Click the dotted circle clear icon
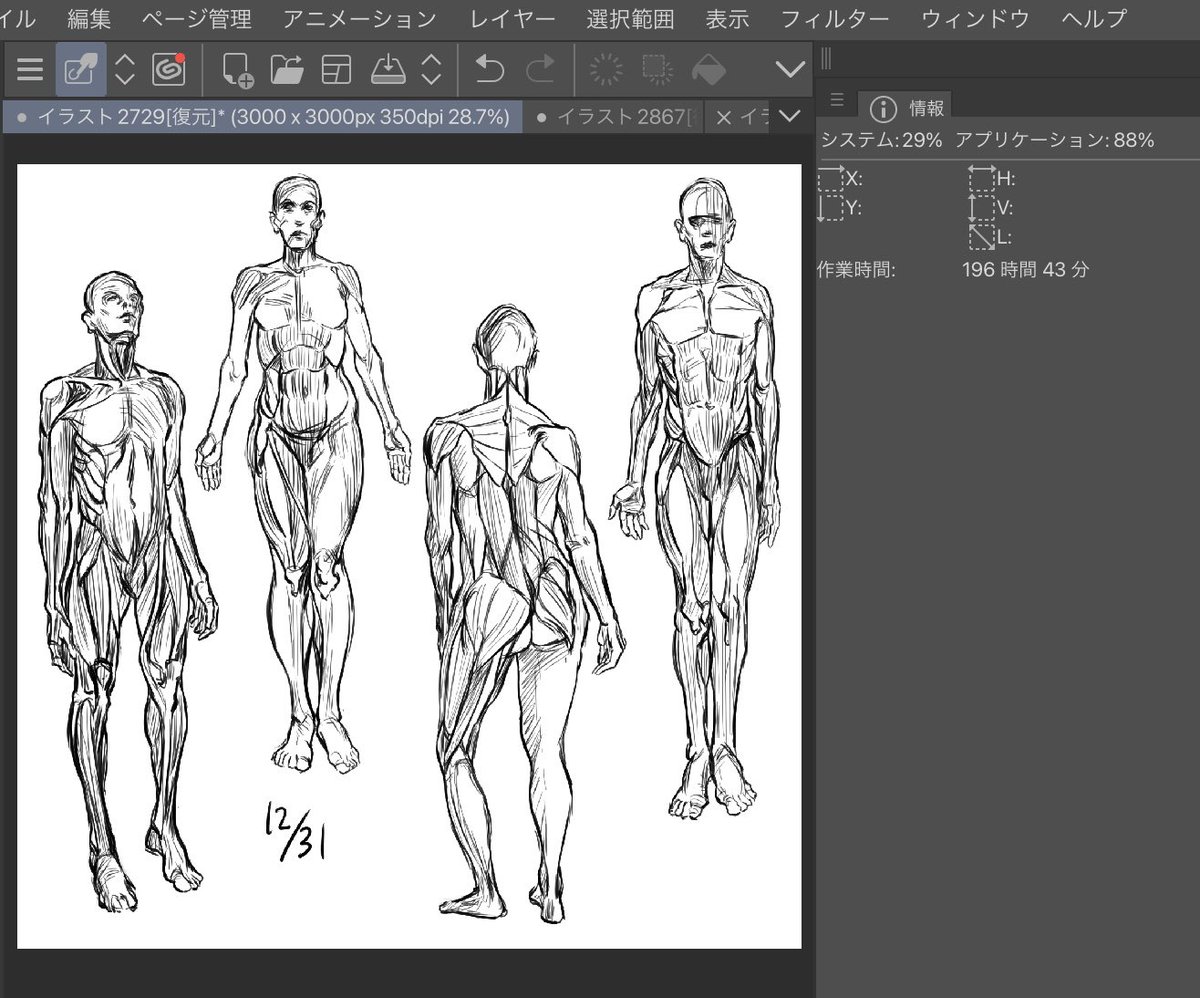Image resolution: width=1200 pixels, height=998 pixels. tap(606, 70)
